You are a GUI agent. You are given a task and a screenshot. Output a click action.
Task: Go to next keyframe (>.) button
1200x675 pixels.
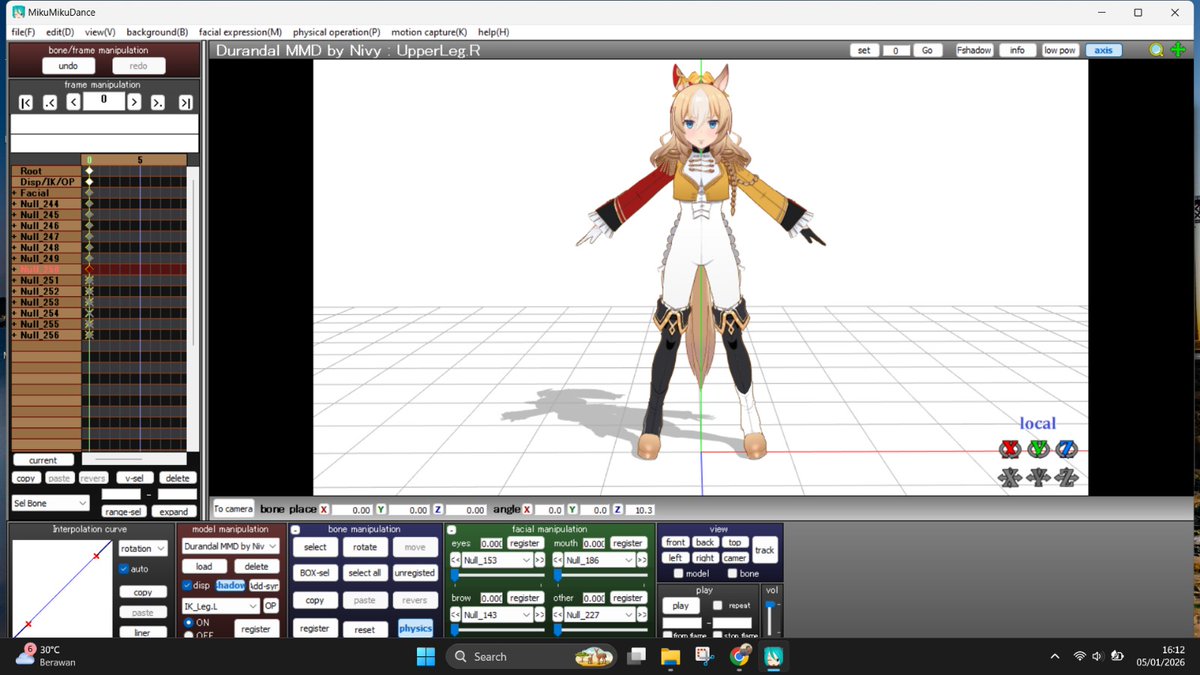(x=158, y=102)
